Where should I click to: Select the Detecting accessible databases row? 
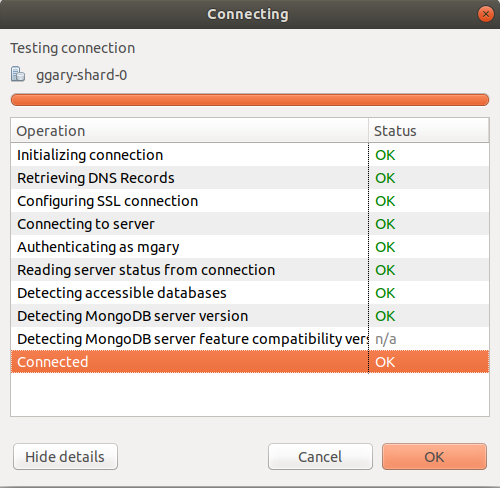pos(250,293)
